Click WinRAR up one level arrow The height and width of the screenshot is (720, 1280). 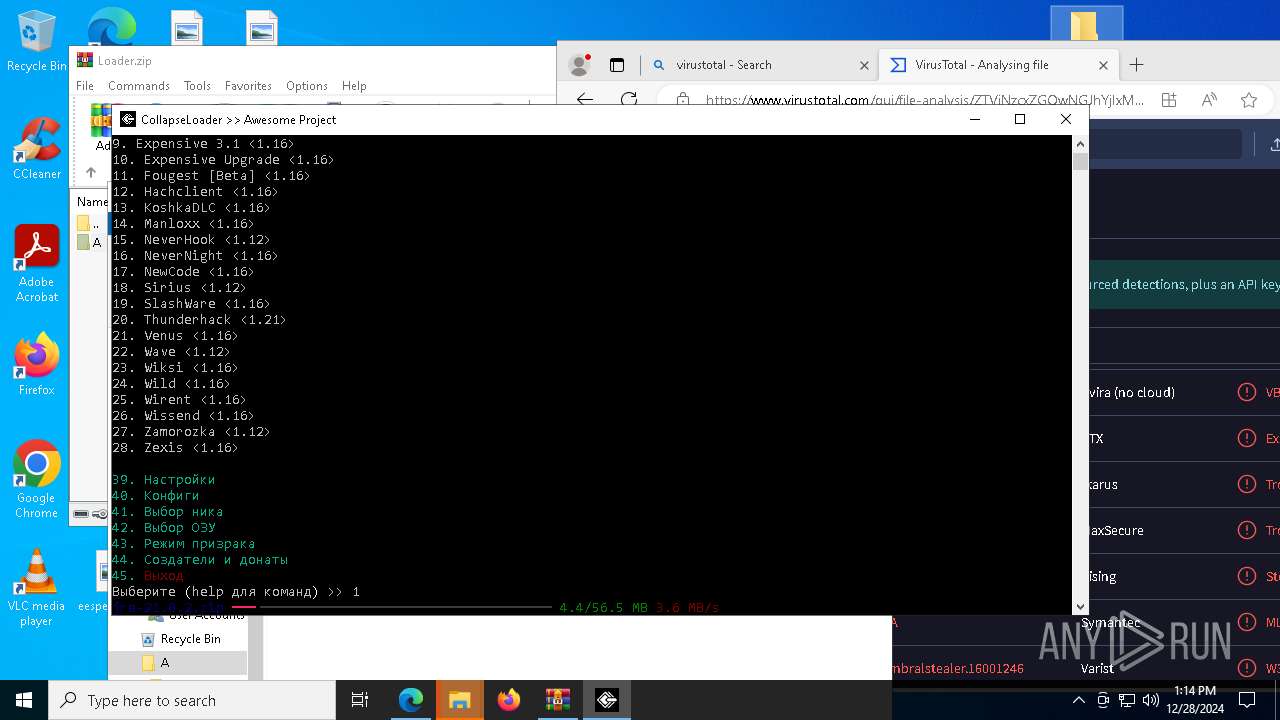pyautogui.click(x=90, y=172)
